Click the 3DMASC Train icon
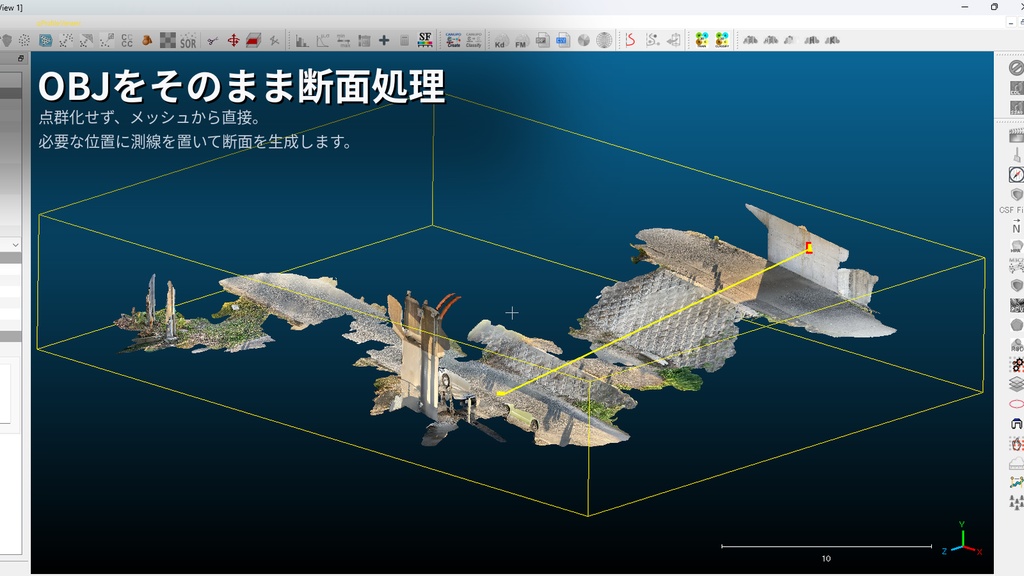Viewport: 1024px width, 576px height. 701,40
